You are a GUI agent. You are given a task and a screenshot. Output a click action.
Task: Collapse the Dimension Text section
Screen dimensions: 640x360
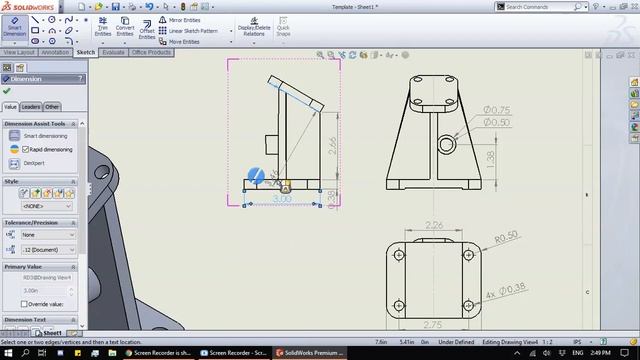pos(73,320)
